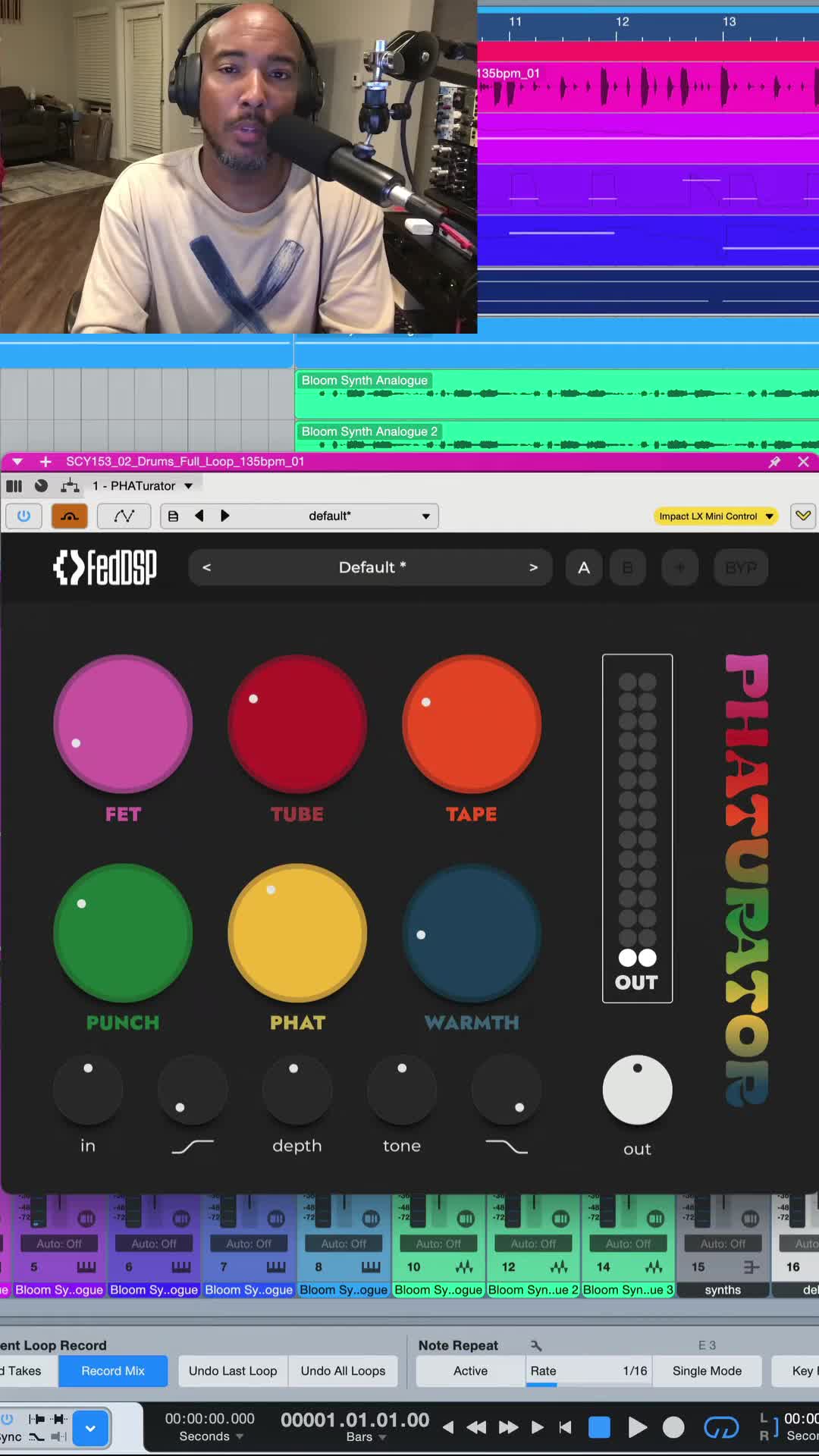The height and width of the screenshot is (1456, 819).
Task: Click the yellow PHAT knob
Action: coord(297,933)
